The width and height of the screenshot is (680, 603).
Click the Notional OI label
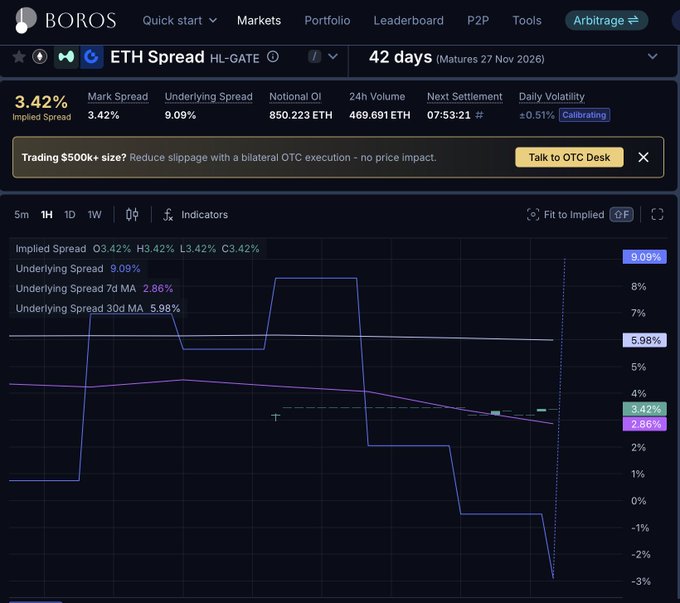295,97
